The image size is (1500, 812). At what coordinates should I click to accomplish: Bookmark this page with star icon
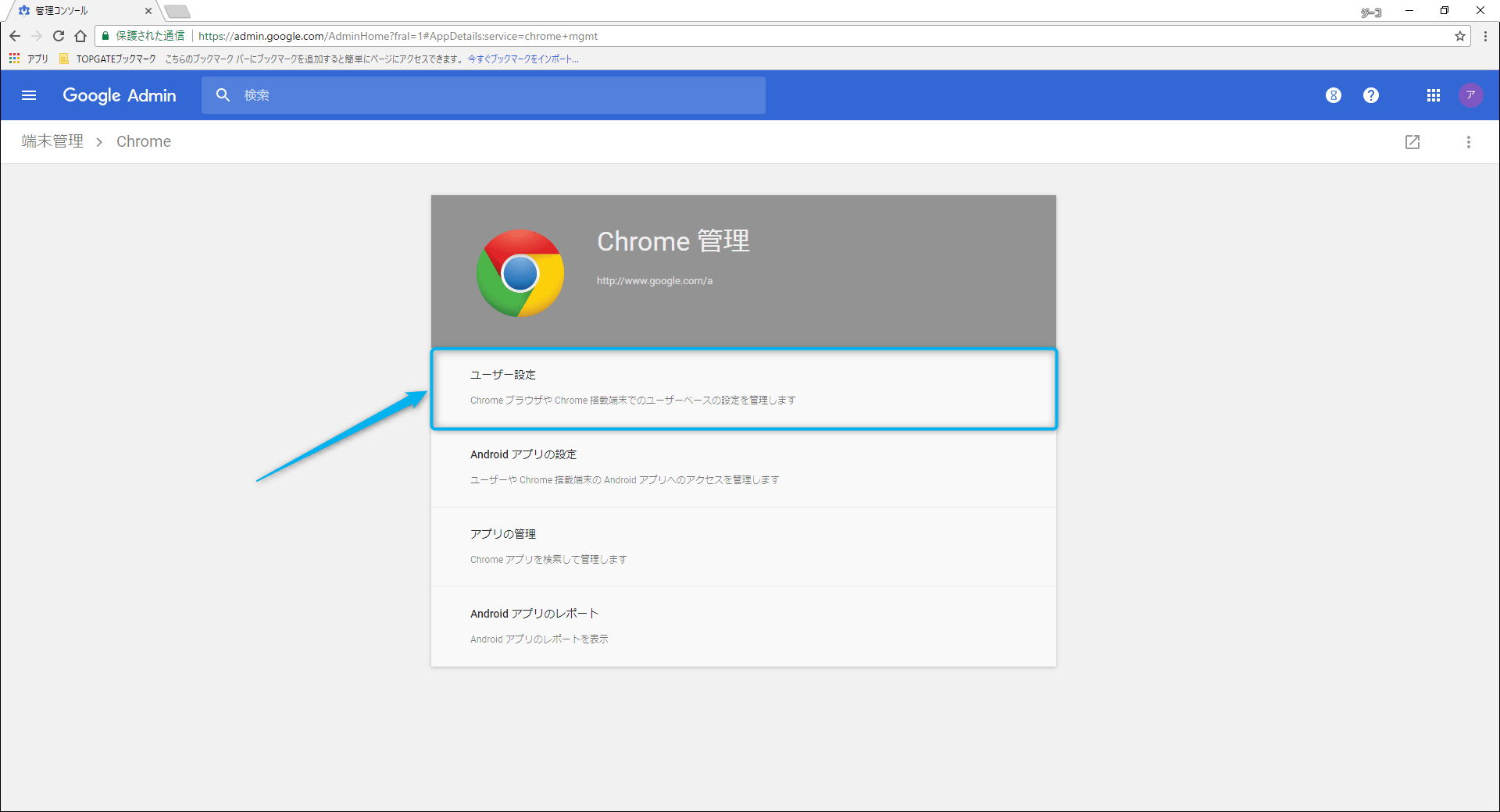tap(1460, 36)
